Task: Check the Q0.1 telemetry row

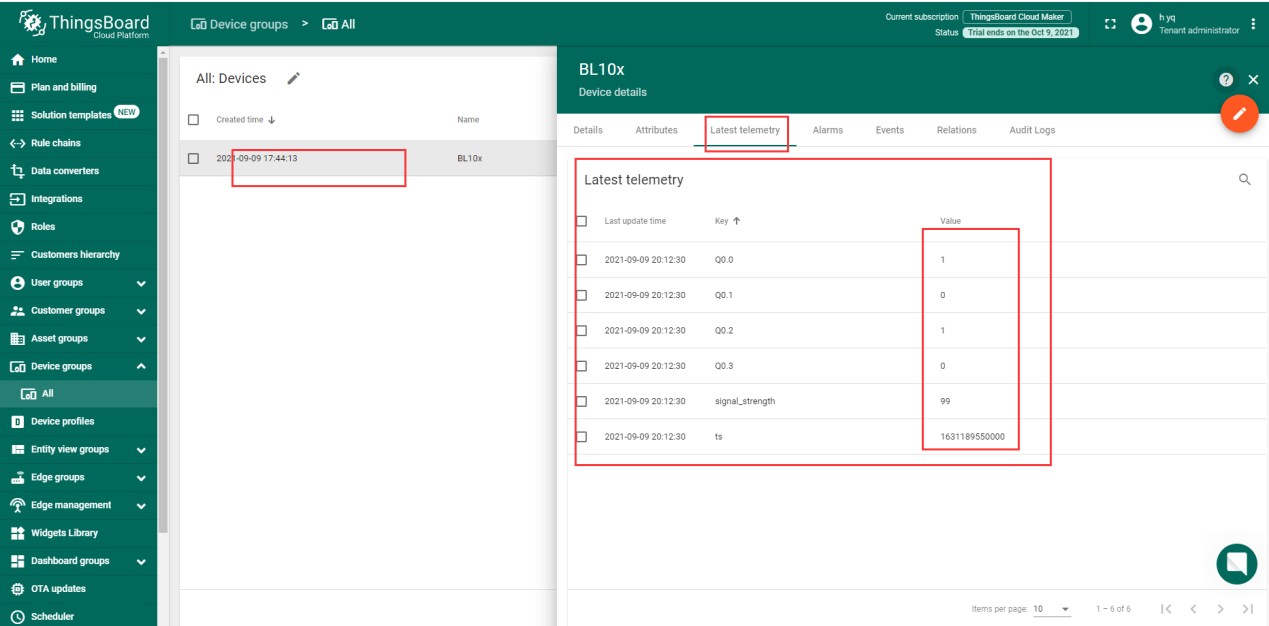Action: tap(581, 295)
